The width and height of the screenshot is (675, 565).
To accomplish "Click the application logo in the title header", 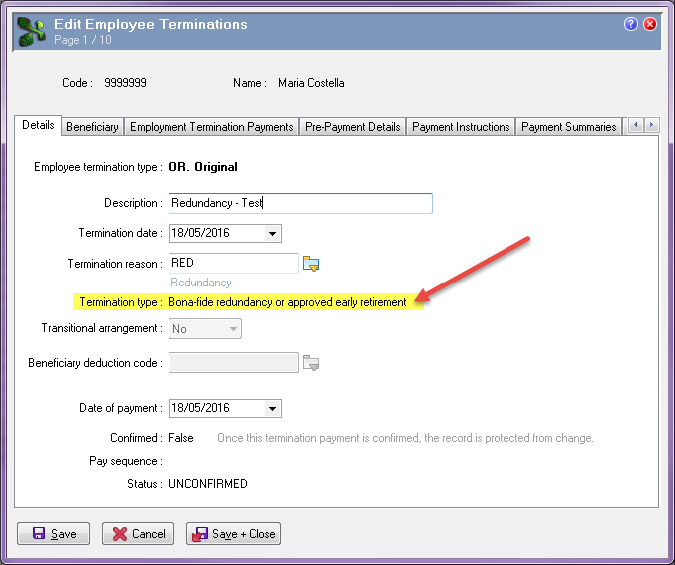I will click(x=31, y=31).
